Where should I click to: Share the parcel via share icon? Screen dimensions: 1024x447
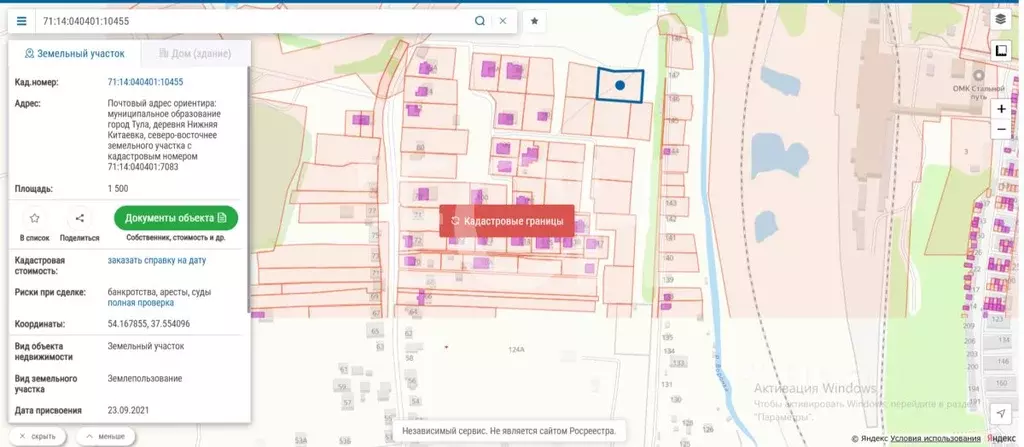click(x=80, y=218)
